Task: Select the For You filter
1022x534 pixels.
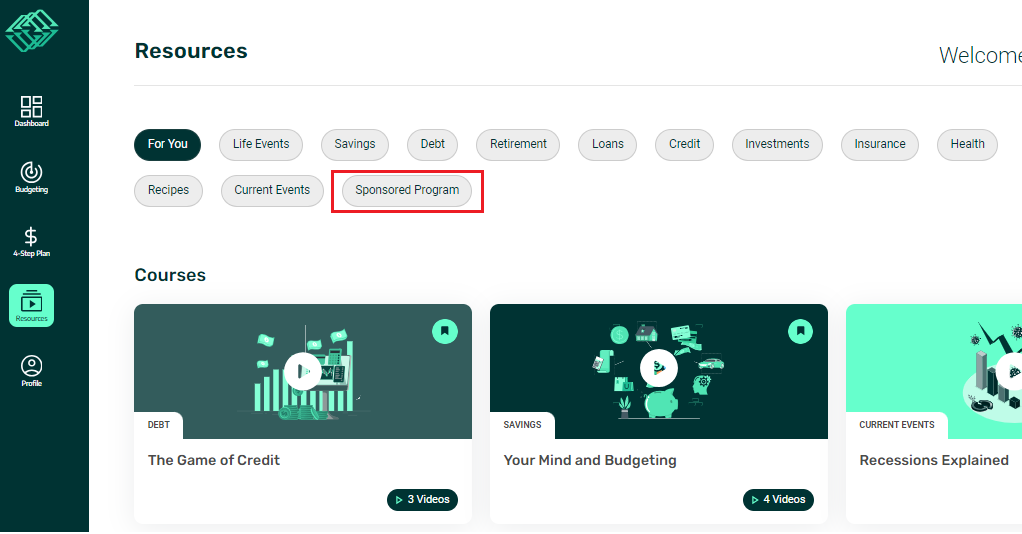Action: coord(168,144)
